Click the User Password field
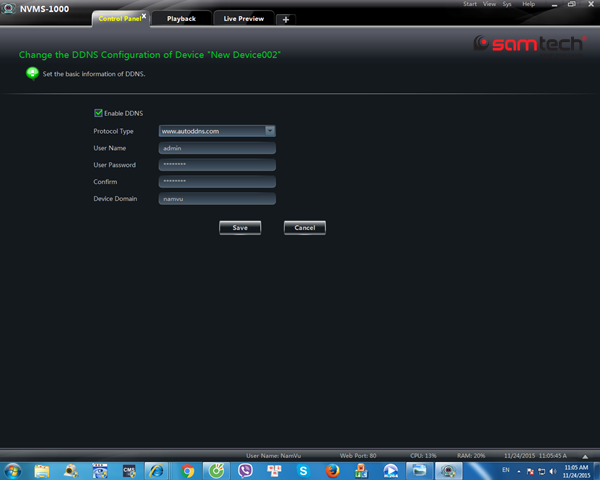The width and height of the screenshot is (600, 480). (217, 165)
